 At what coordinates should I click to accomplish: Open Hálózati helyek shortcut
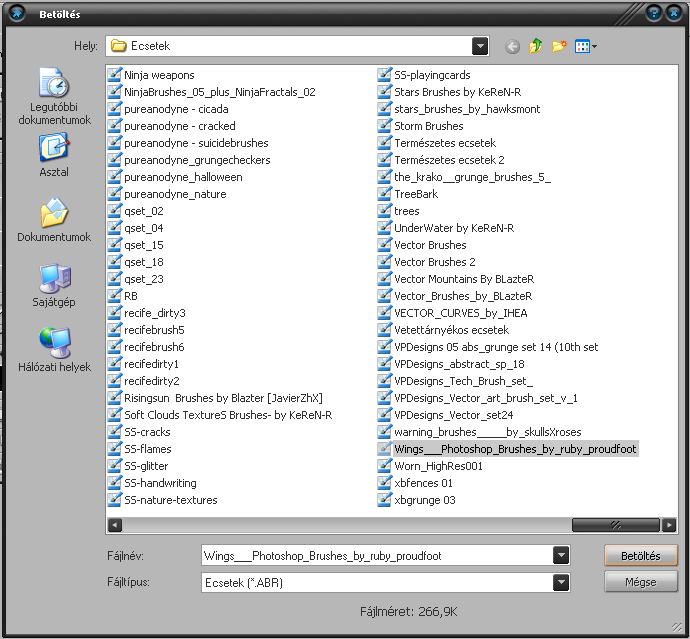54,349
